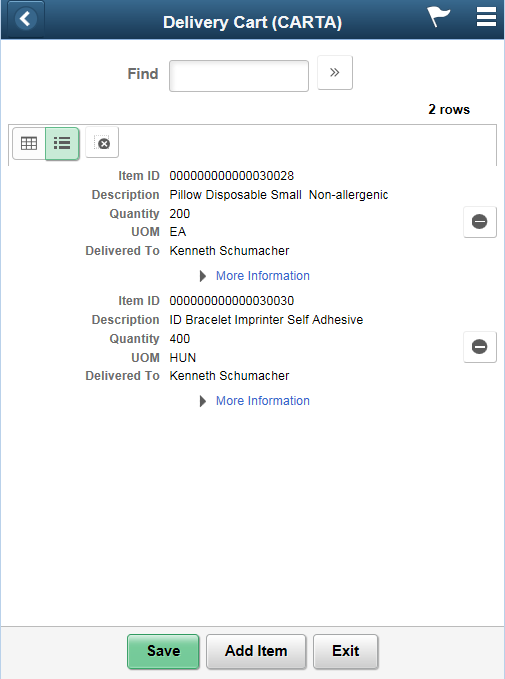Select item ID 000000000000030030

[232, 301]
